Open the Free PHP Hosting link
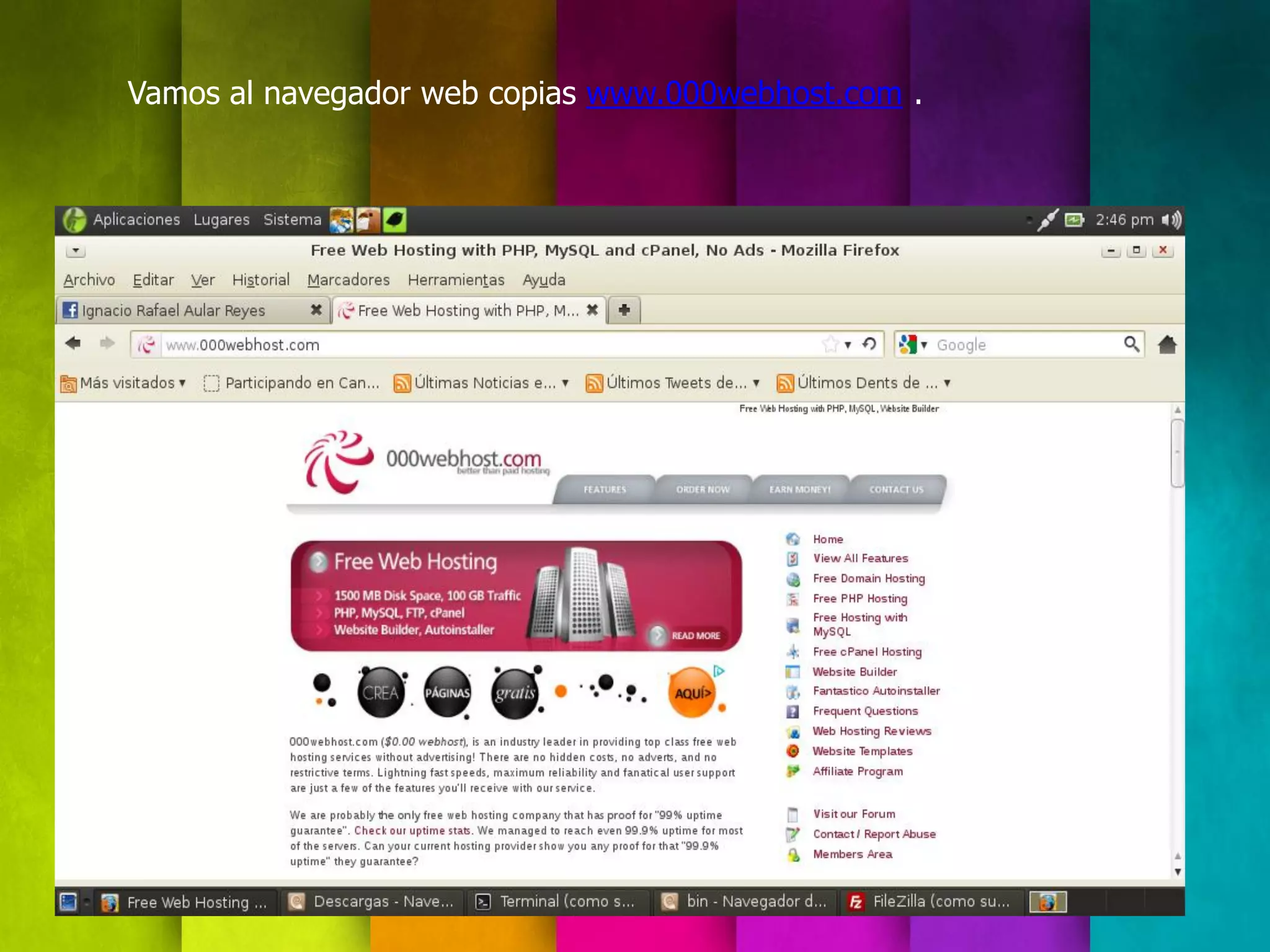1270x952 pixels. (860, 598)
